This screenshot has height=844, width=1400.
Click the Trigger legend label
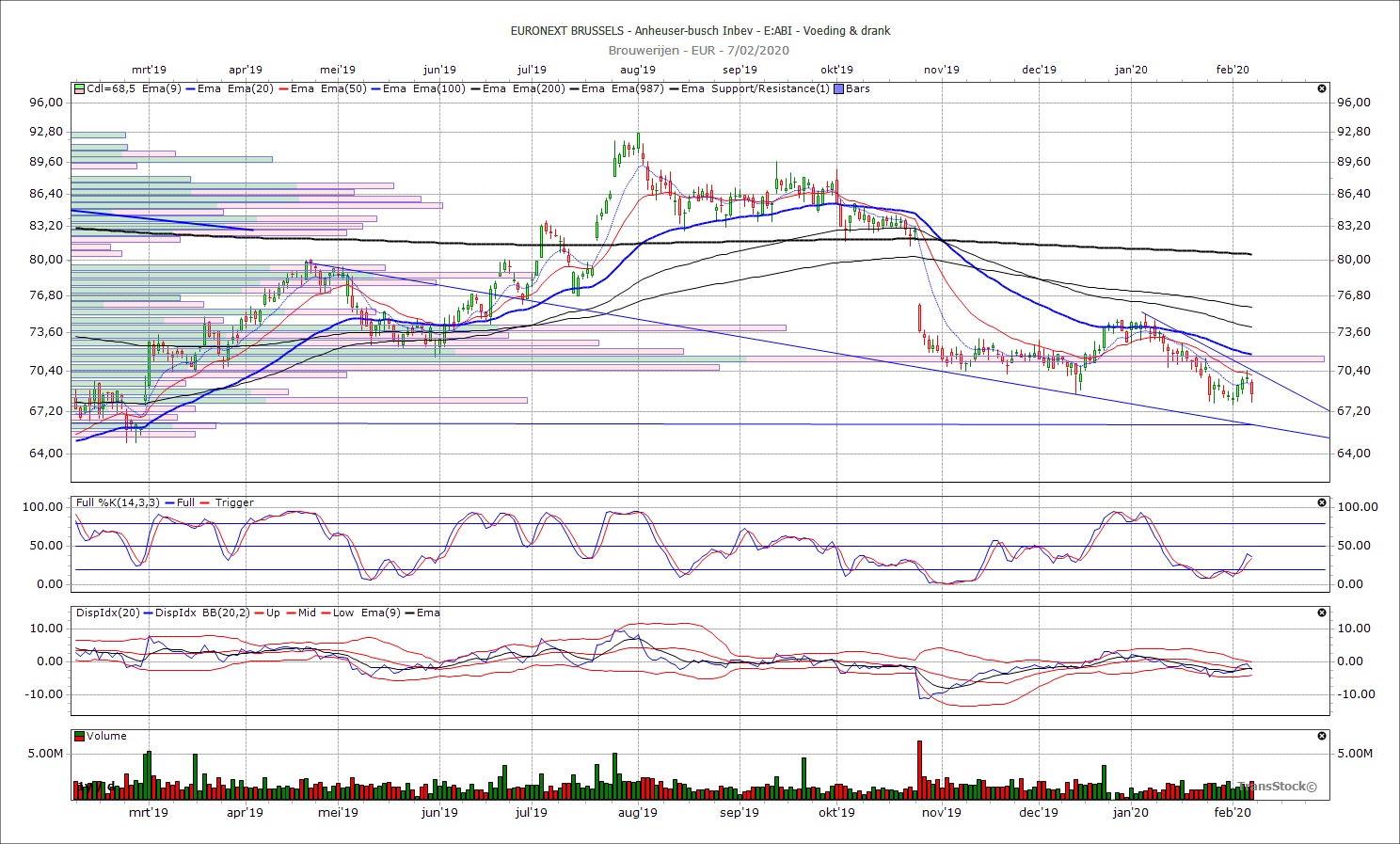(x=234, y=502)
